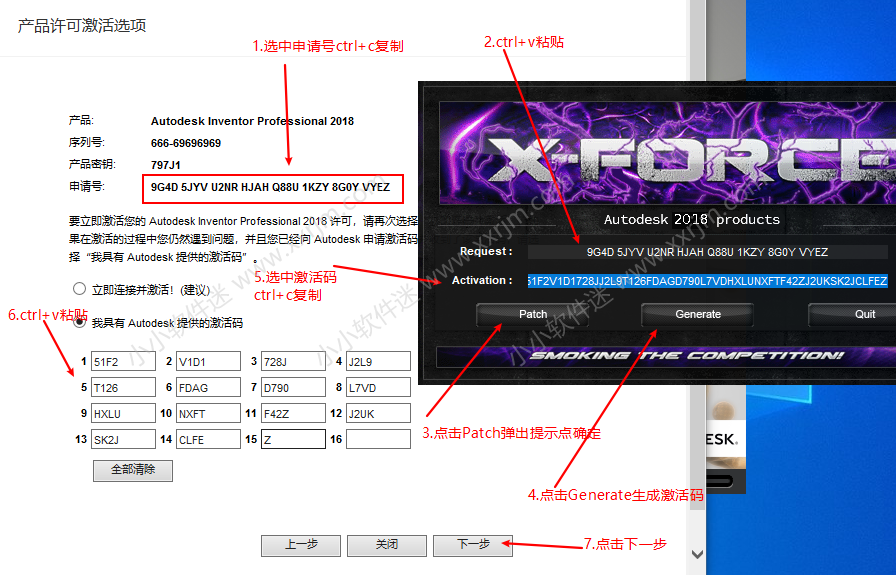Click activation box 8 containing L7VD

click(378, 387)
